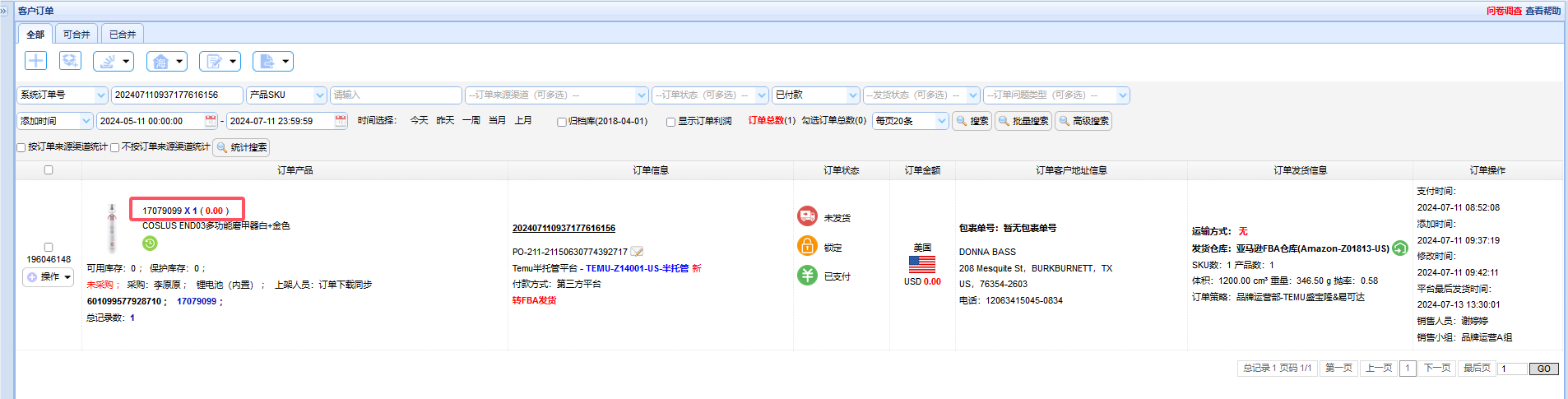Go to 下一页 in pagination
This screenshot has height=399, width=1568.
click(x=1437, y=368)
